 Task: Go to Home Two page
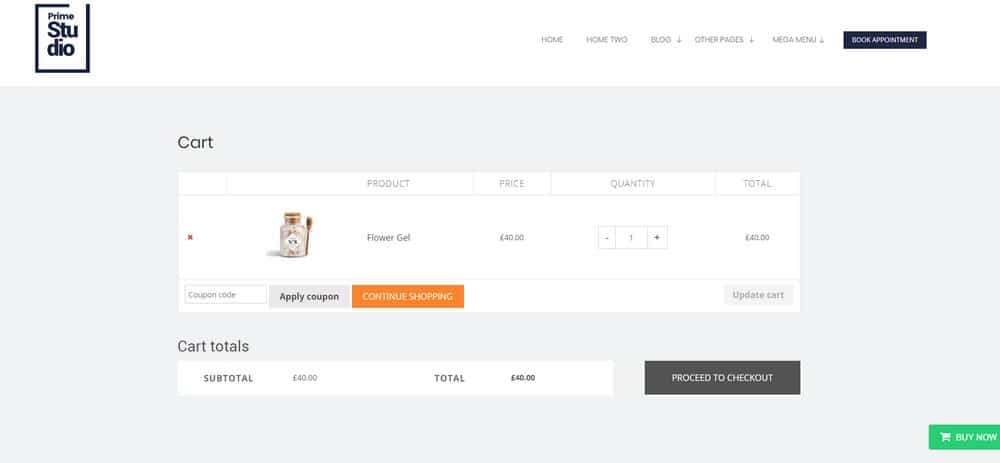pos(607,40)
